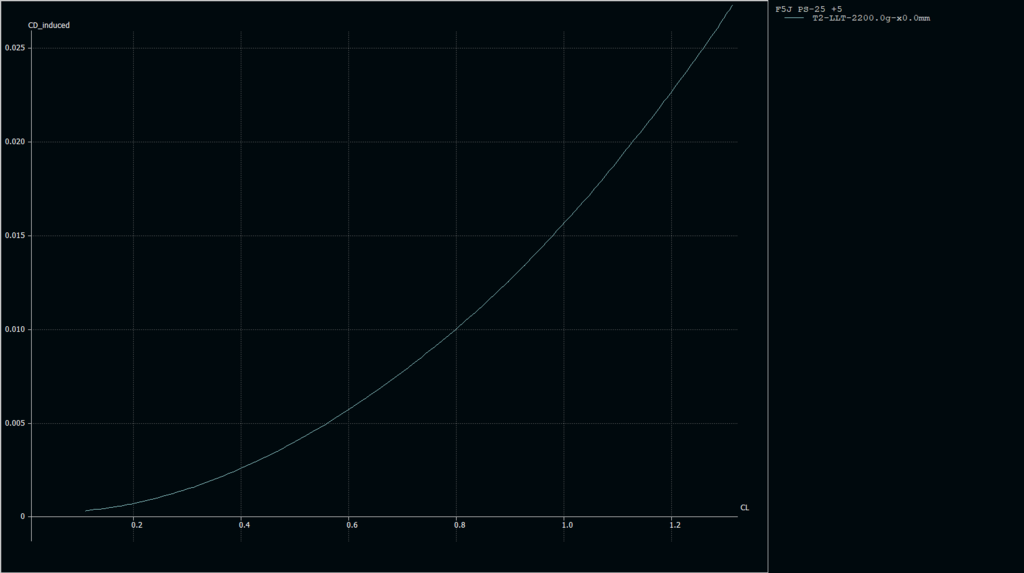Click the 0.2 x-axis tick label
The height and width of the screenshot is (573, 1024).
pyautogui.click(x=137, y=525)
